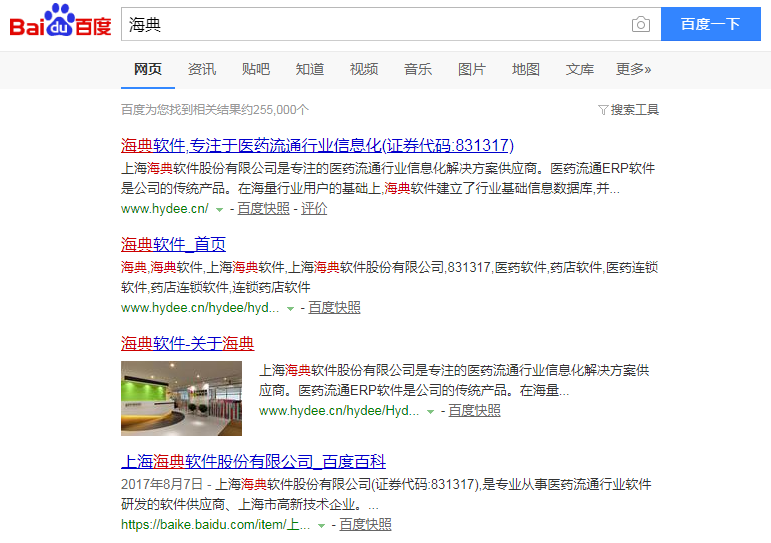Click the office reception thumbnail image
The width and height of the screenshot is (771, 543).
click(181, 398)
